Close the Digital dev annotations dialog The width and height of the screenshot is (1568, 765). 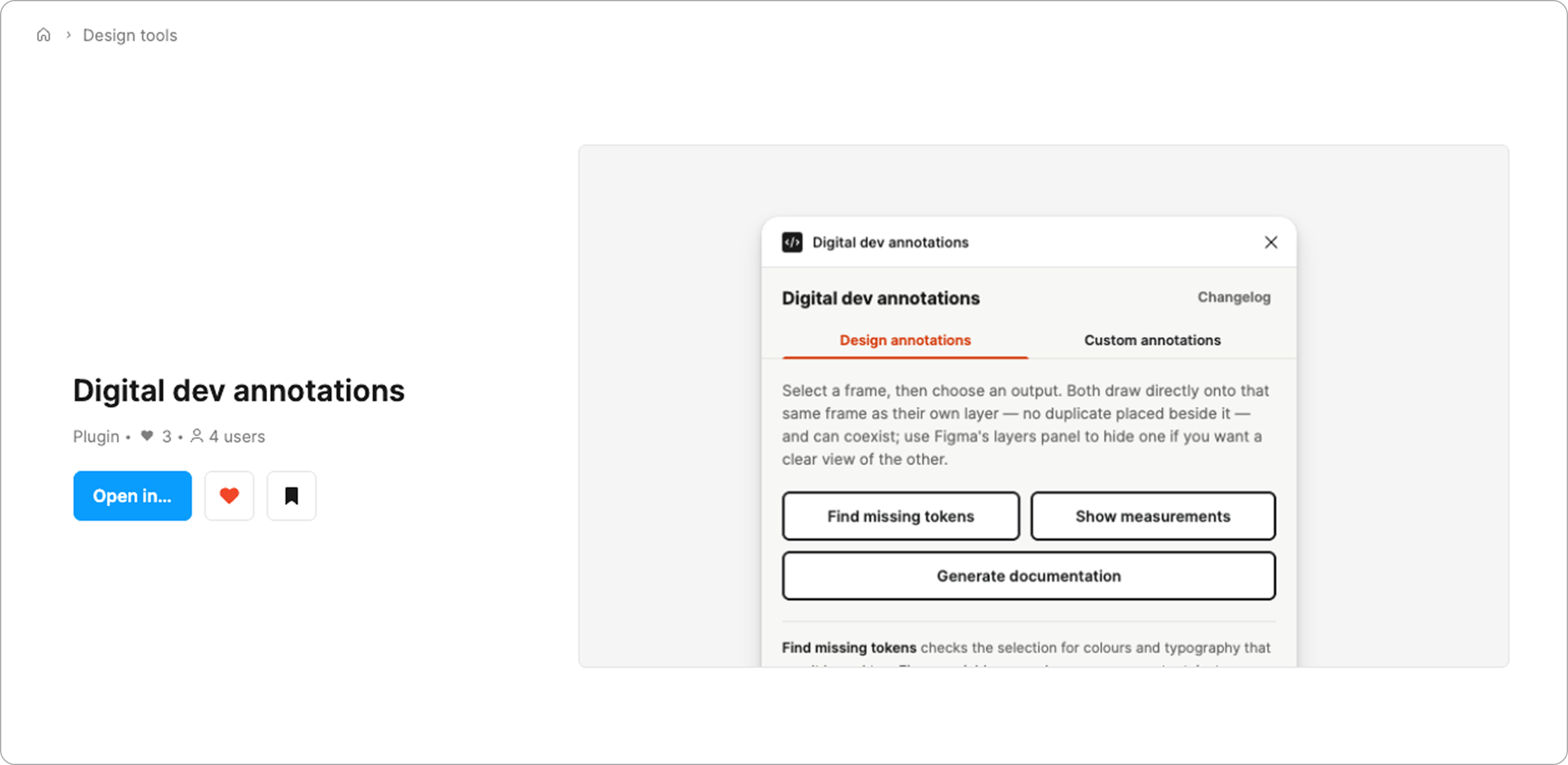click(1271, 243)
